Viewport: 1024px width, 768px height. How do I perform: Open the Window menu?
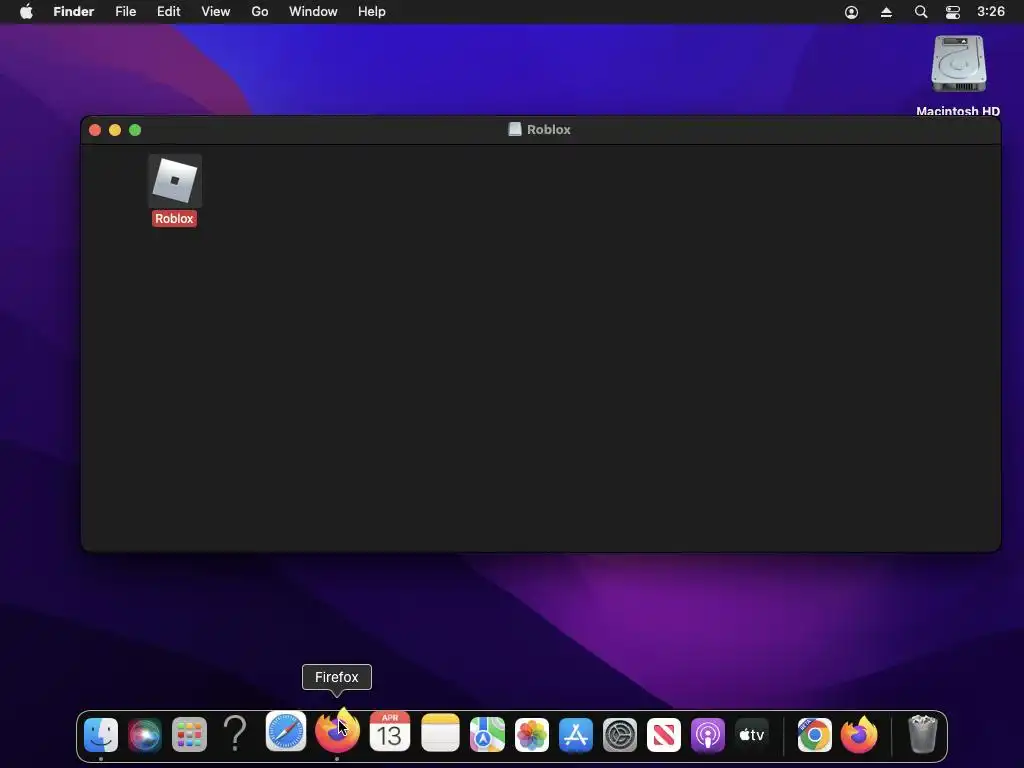313,12
